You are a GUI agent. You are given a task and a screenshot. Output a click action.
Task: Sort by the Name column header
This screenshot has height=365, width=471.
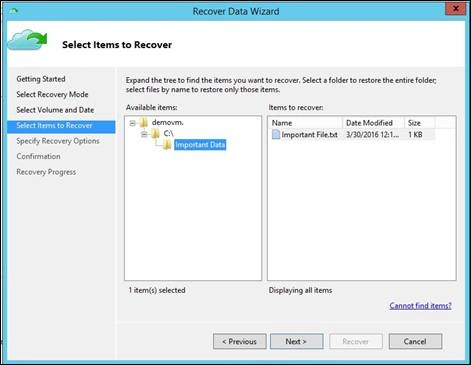[x=306, y=123]
